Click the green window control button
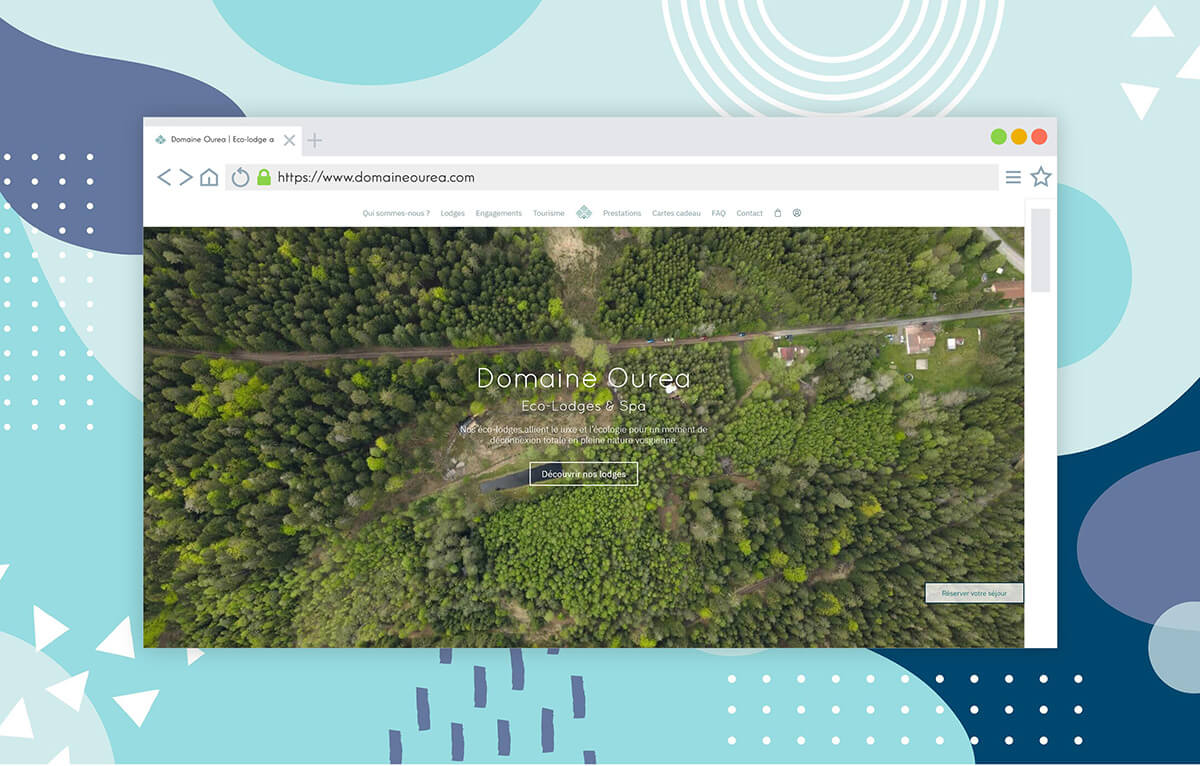This screenshot has width=1200, height=766. 998,137
